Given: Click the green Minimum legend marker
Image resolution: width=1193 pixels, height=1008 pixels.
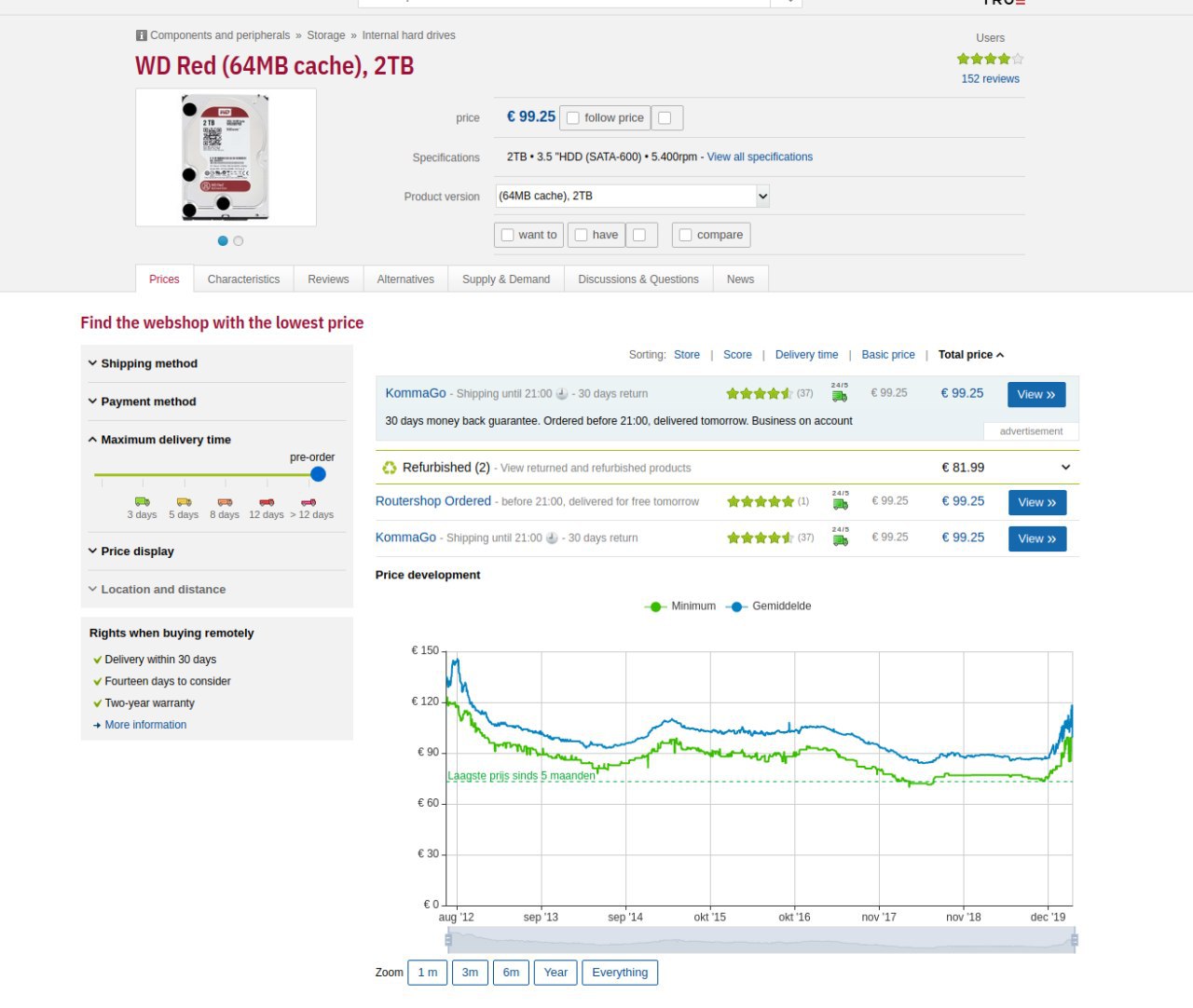Looking at the screenshot, I should point(655,606).
